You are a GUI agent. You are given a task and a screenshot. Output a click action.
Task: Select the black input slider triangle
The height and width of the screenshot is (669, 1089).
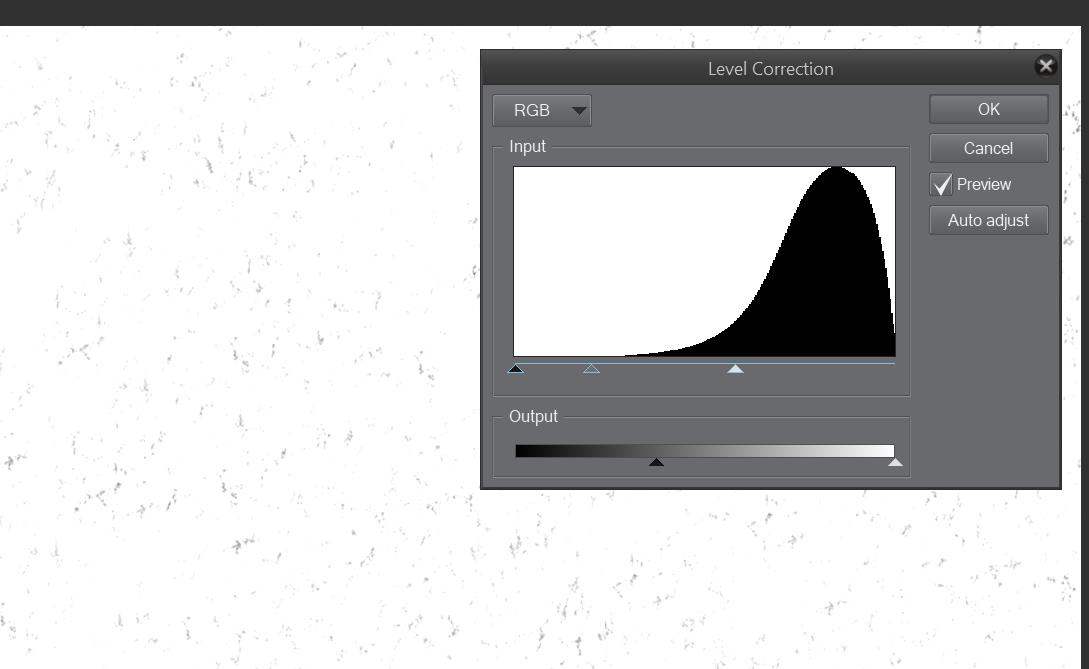click(x=516, y=369)
